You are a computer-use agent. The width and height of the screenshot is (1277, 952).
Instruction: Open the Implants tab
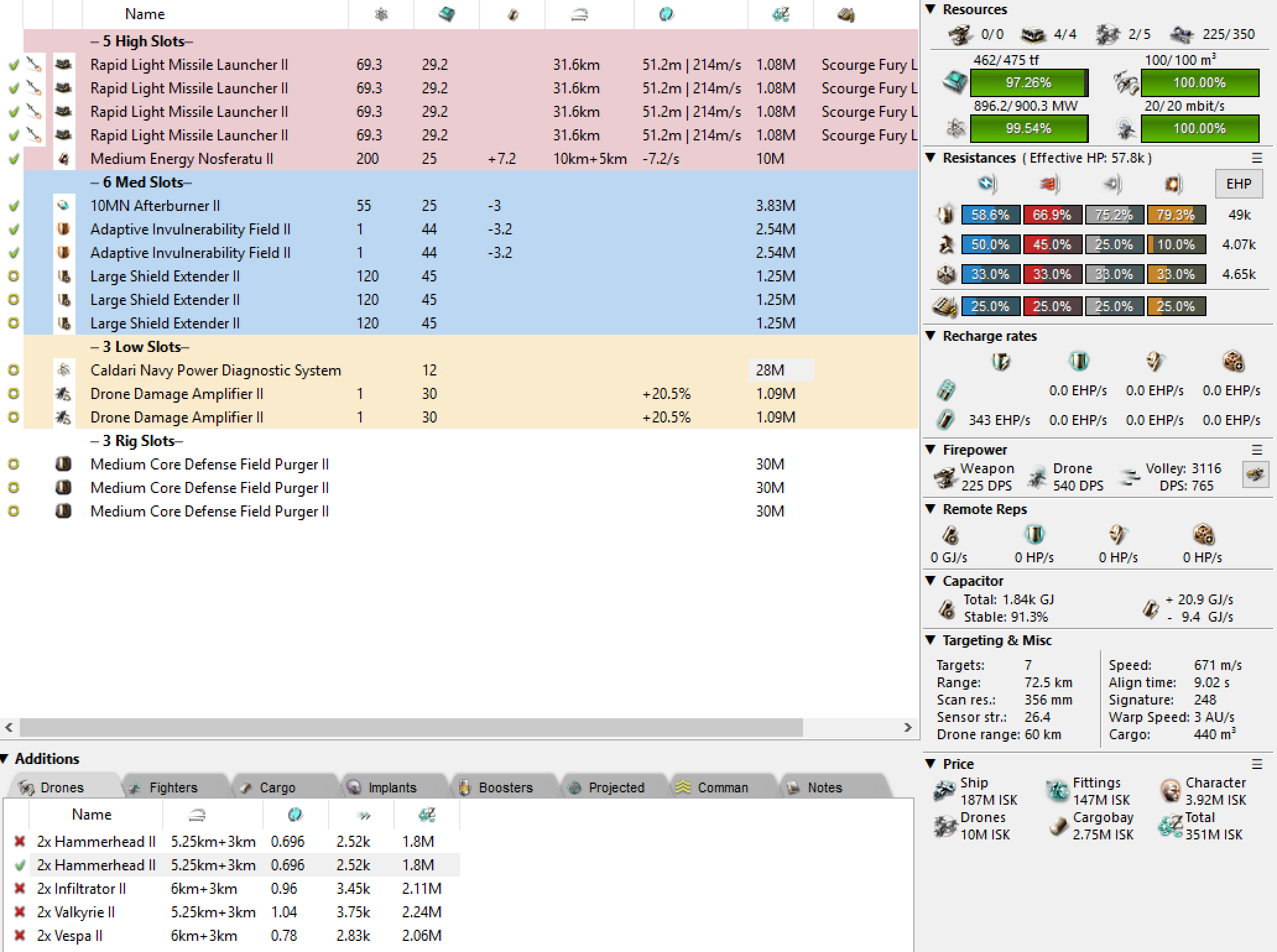pyautogui.click(x=392, y=787)
